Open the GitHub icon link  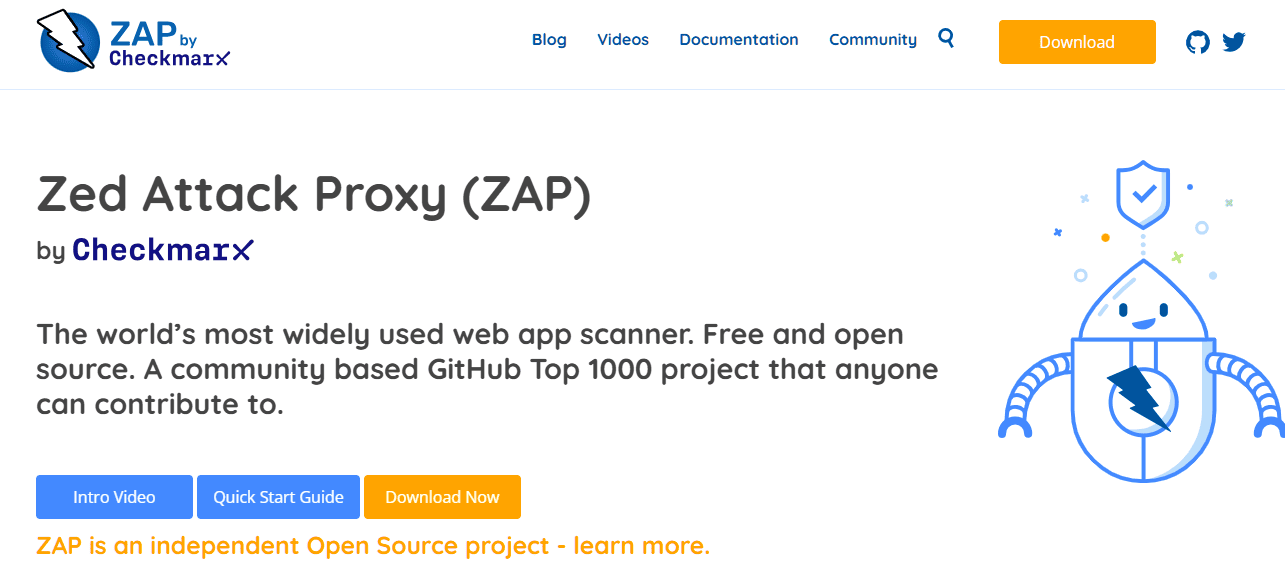[x=1197, y=42]
